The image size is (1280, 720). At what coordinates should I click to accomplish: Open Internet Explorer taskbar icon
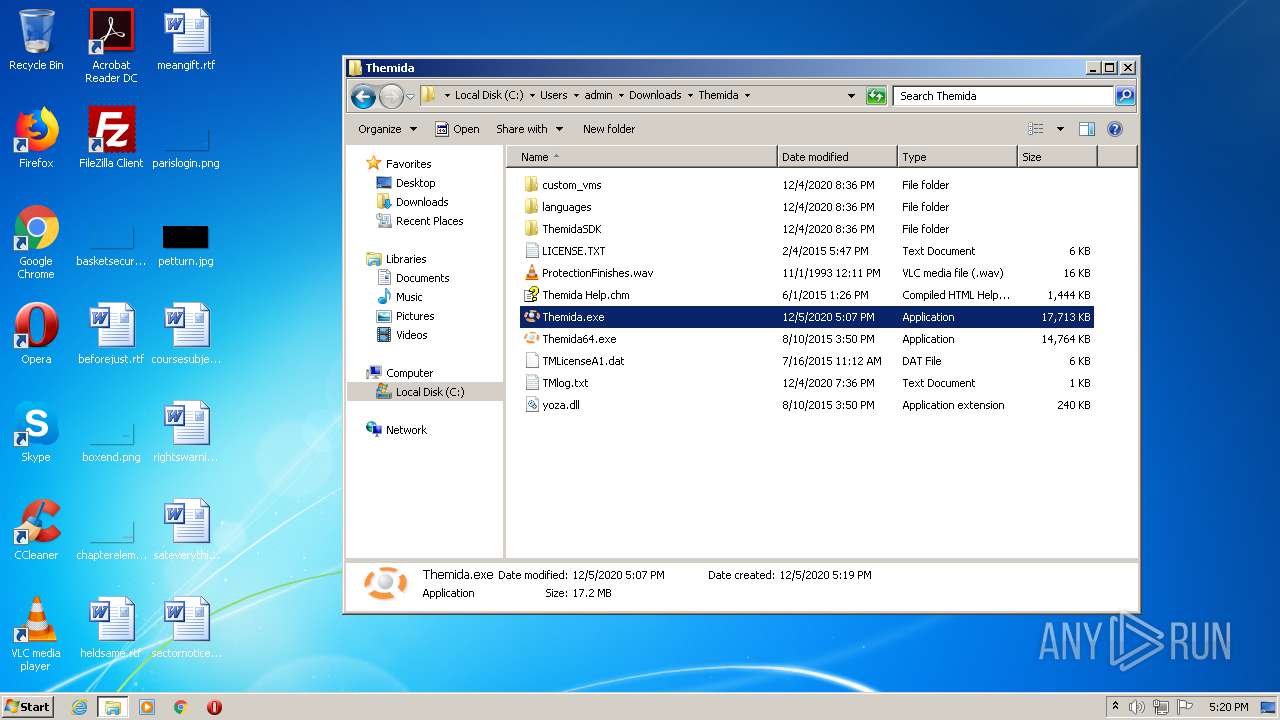[79, 707]
